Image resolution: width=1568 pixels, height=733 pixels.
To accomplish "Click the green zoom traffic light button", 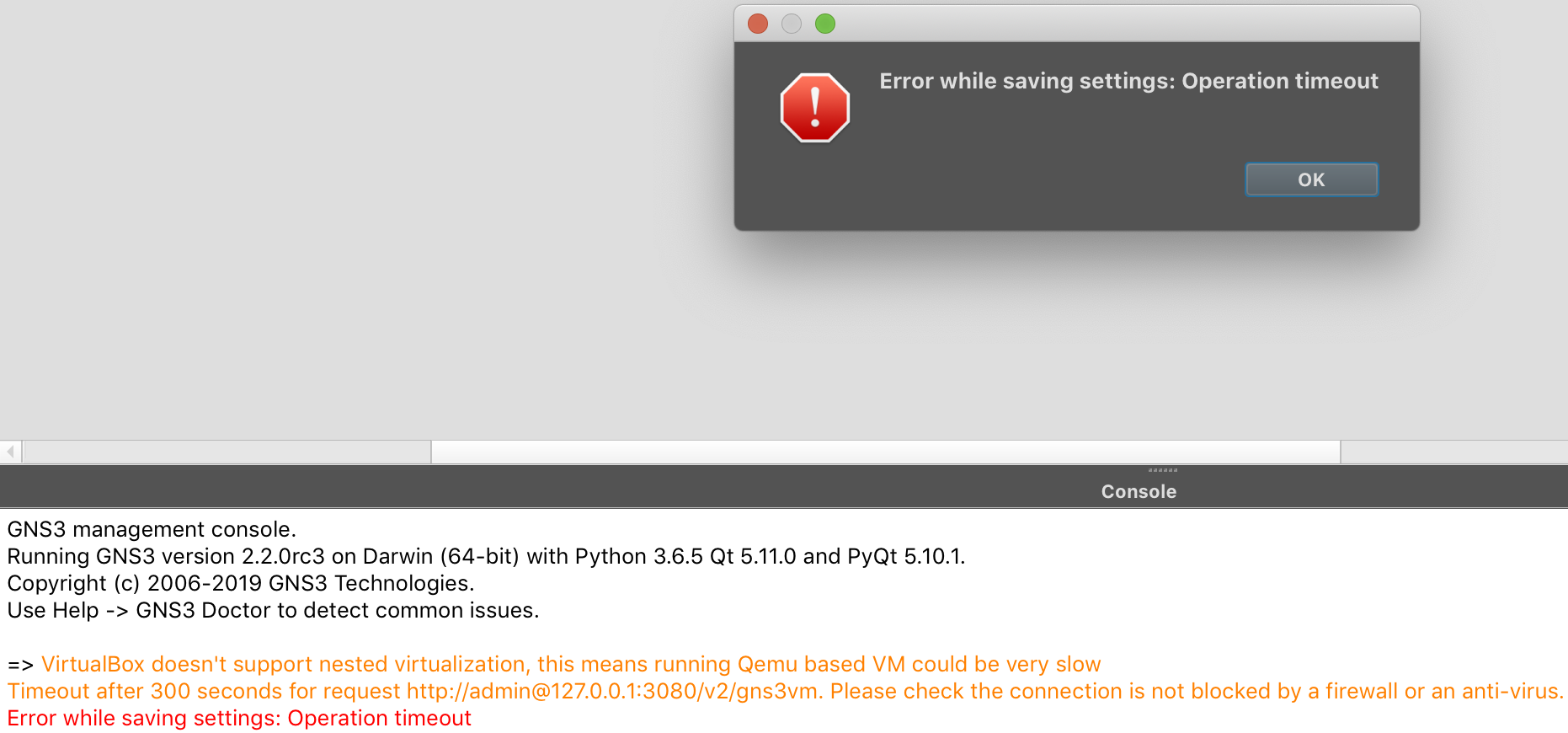I will [824, 24].
